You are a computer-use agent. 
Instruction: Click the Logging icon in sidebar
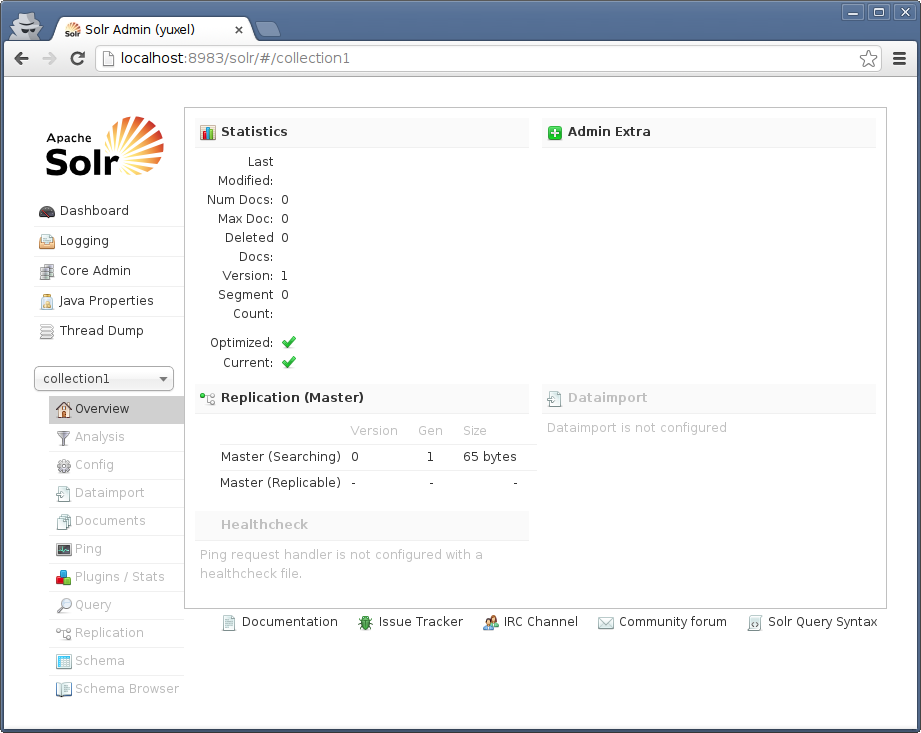(x=47, y=241)
